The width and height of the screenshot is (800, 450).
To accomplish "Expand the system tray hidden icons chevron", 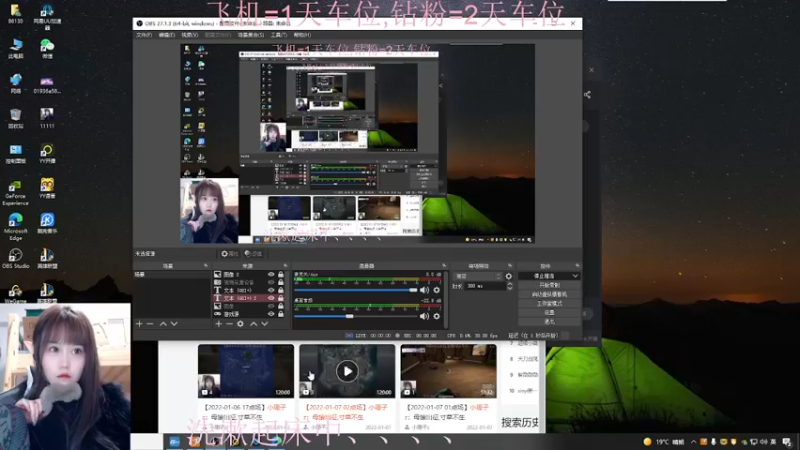I will 693,442.
